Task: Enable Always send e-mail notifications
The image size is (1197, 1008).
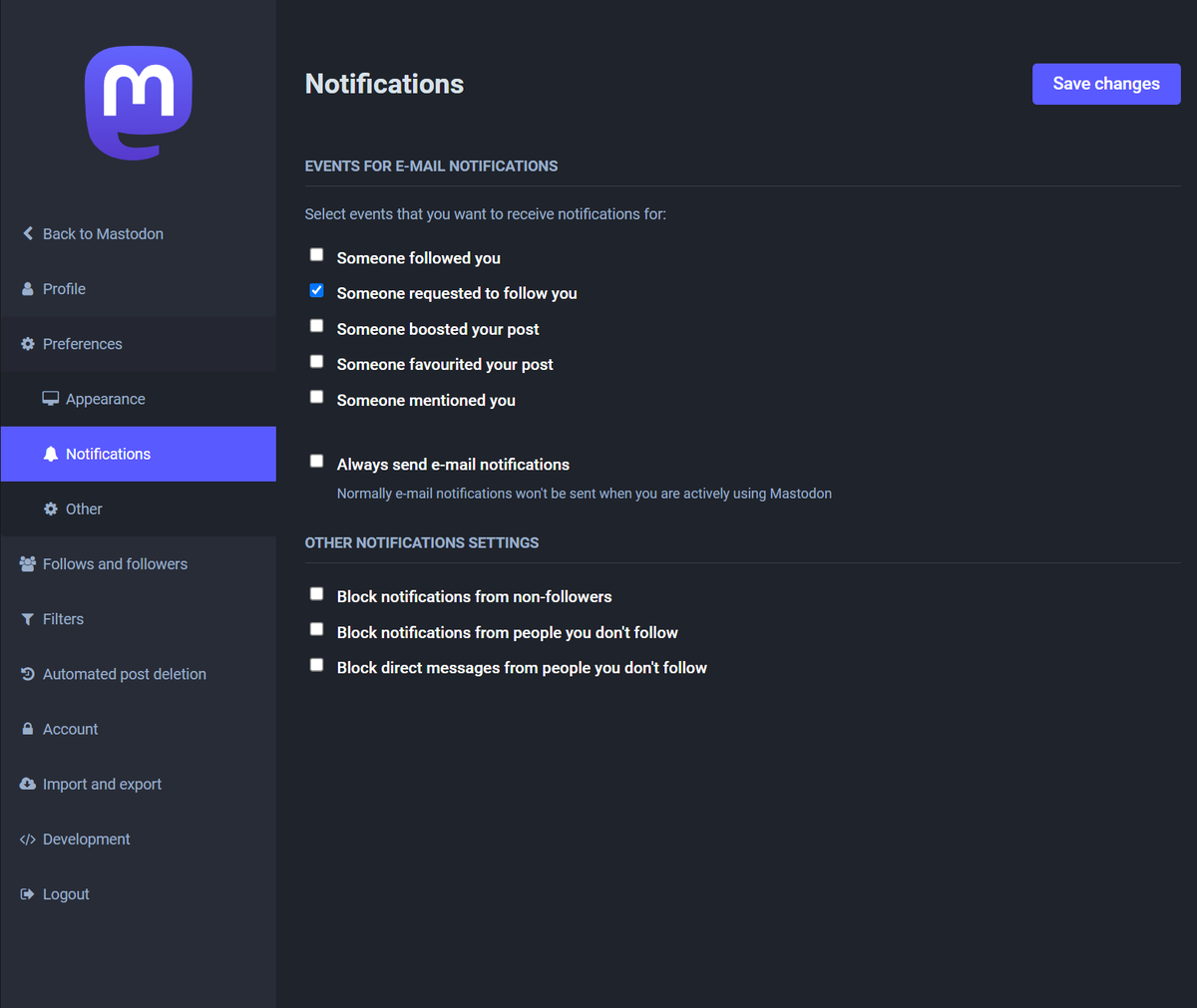Action: click(x=316, y=462)
